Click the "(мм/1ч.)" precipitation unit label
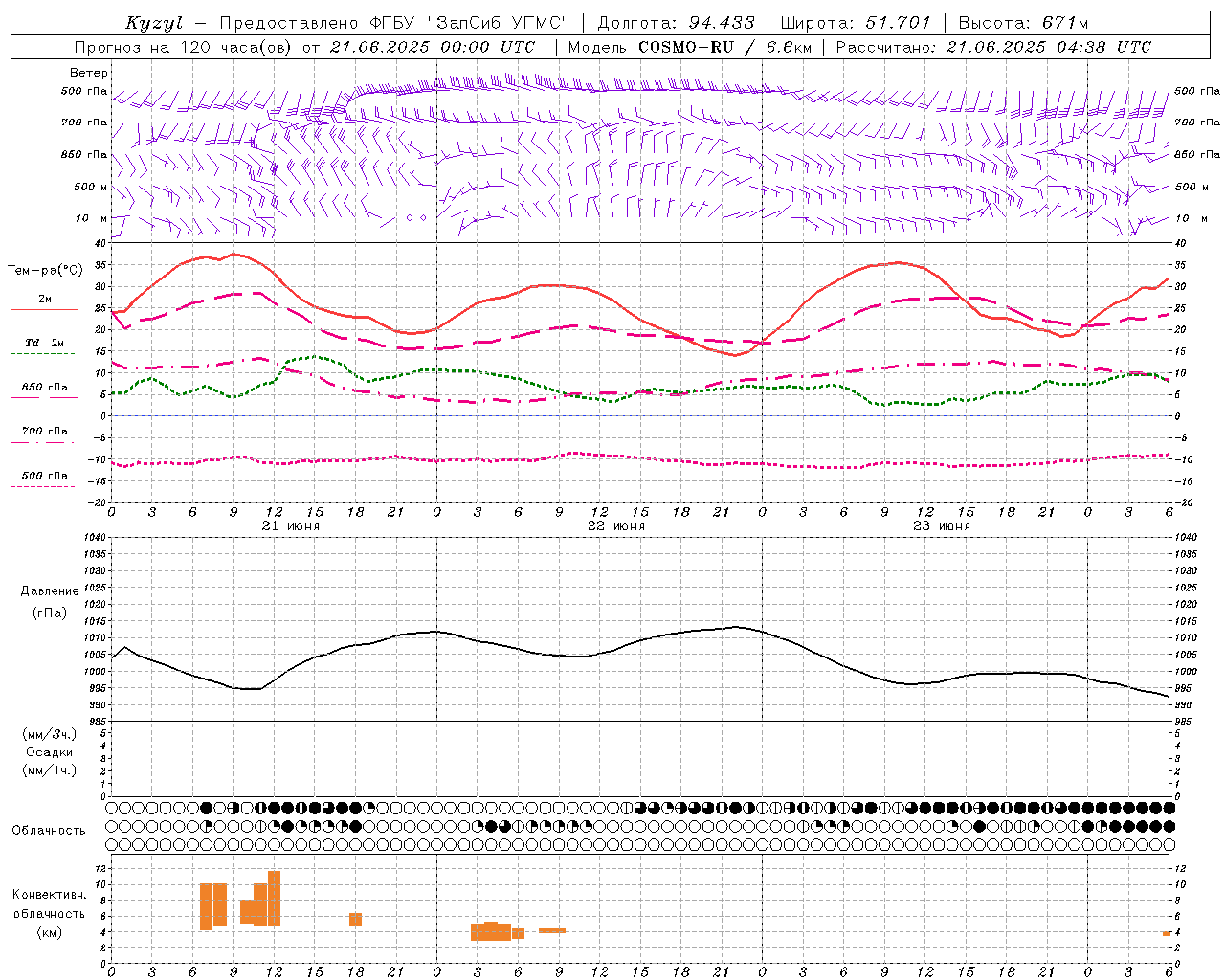1225x980 pixels. (x=50, y=770)
